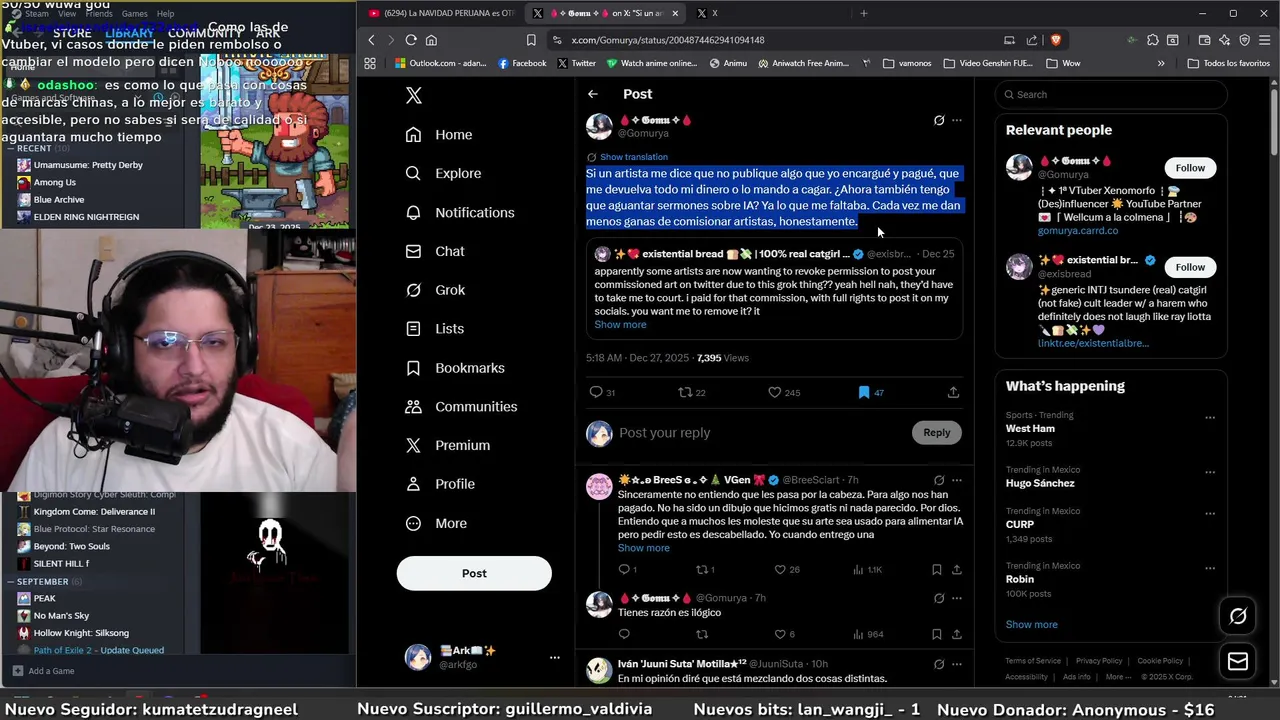Open Brave Shields icon
This screenshot has height=720, width=1280.
click(x=1055, y=40)
